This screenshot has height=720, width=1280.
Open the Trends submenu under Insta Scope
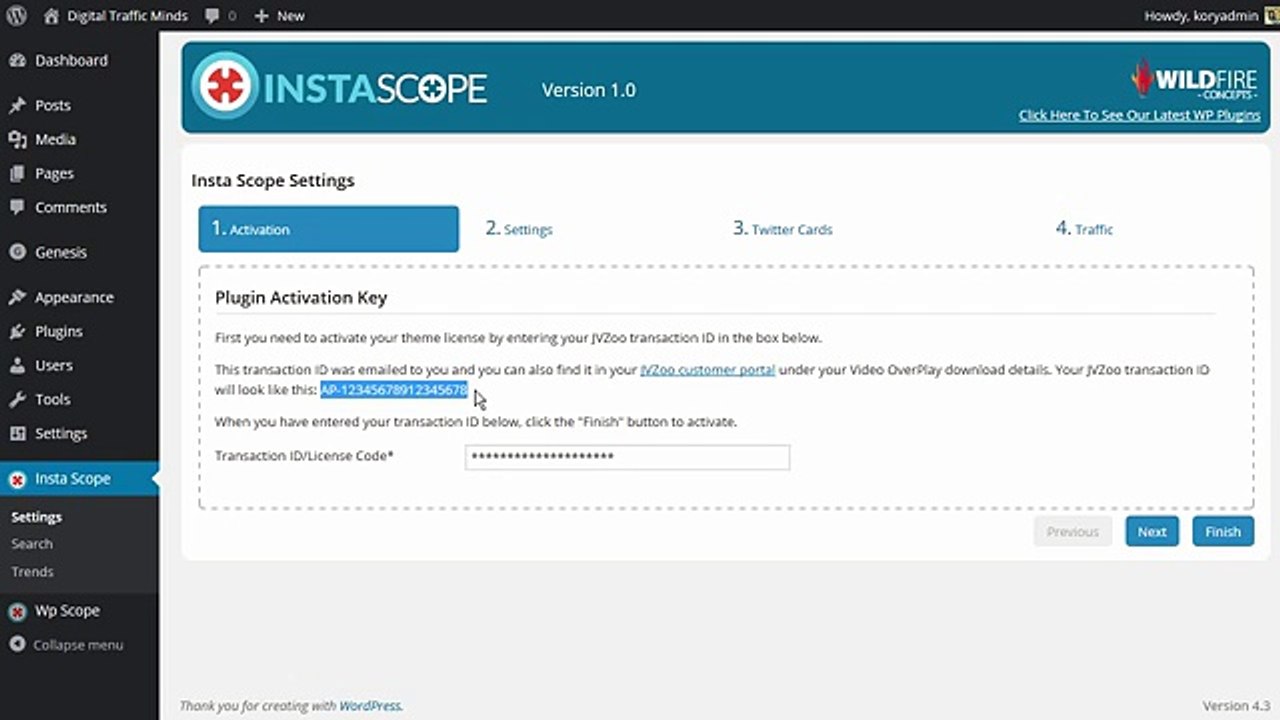click(32, 572)
